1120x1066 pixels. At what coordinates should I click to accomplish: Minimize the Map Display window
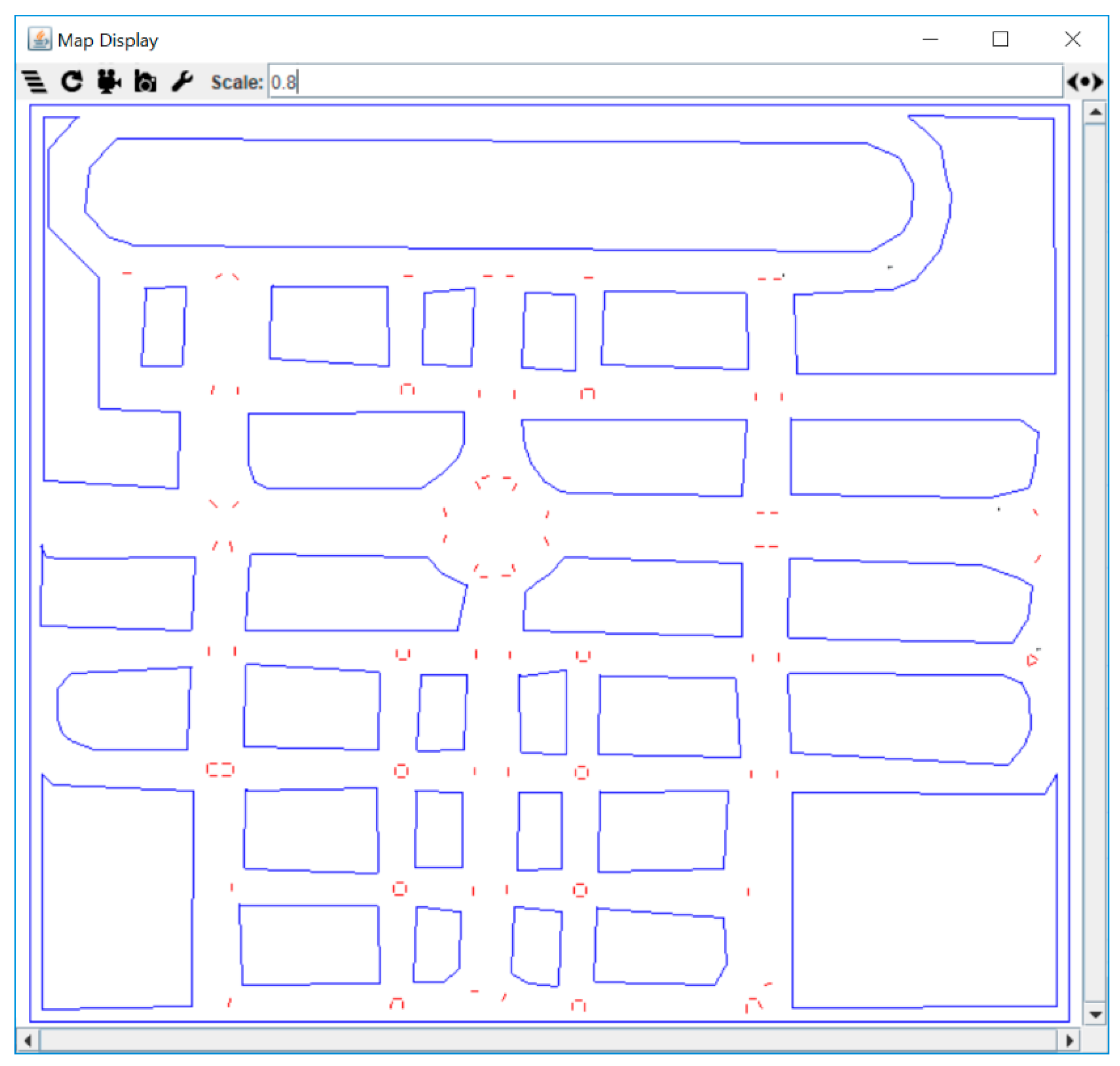[x=930, y=39]
